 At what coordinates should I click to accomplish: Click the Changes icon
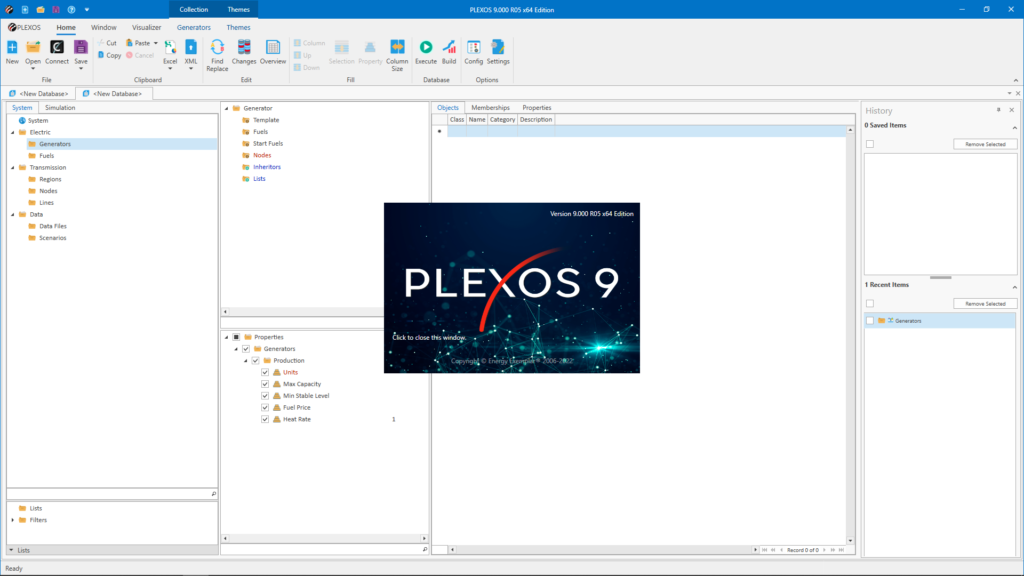coord(244,48)
